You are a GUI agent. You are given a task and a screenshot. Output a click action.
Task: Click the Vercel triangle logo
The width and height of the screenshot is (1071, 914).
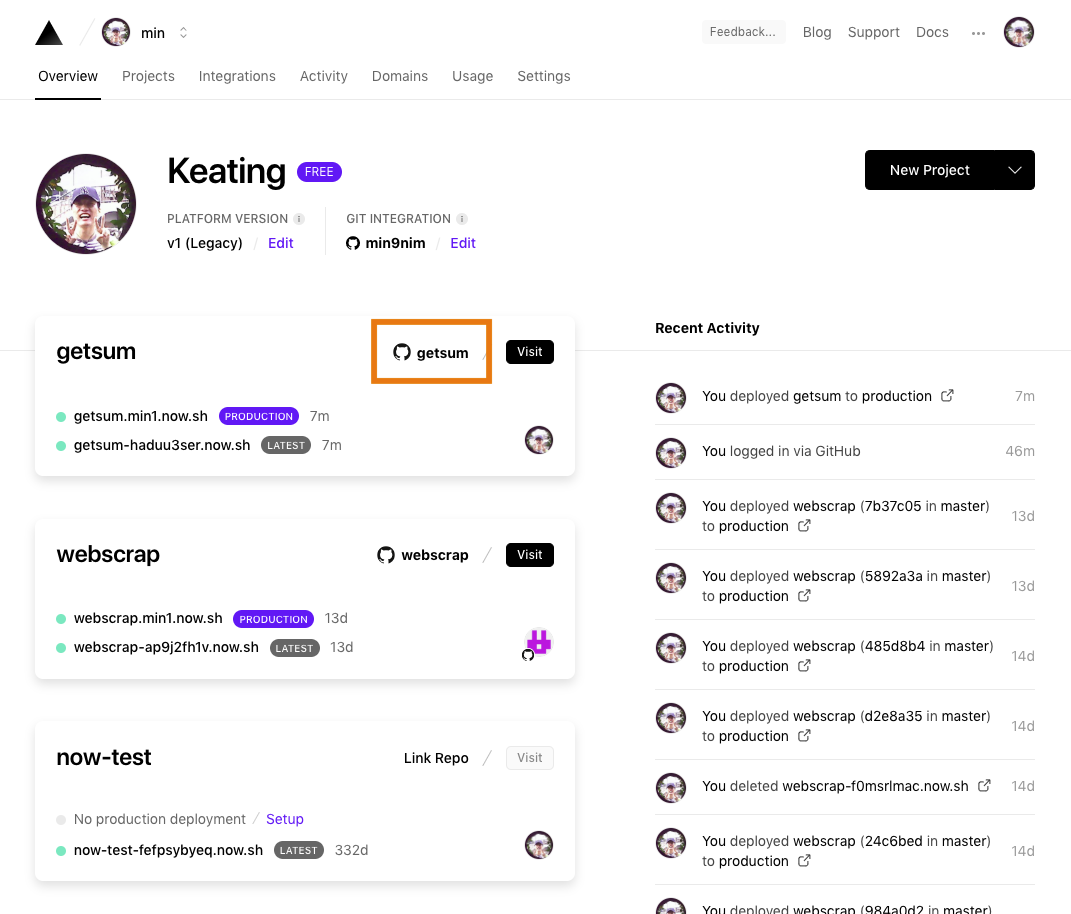[x=49, y=33]
